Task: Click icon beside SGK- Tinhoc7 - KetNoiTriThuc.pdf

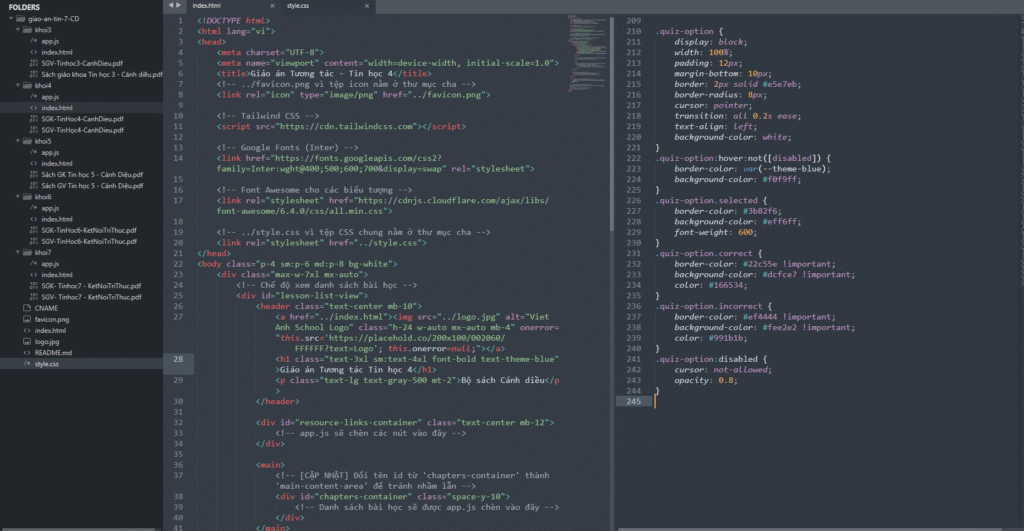Action: pos(34,285)
